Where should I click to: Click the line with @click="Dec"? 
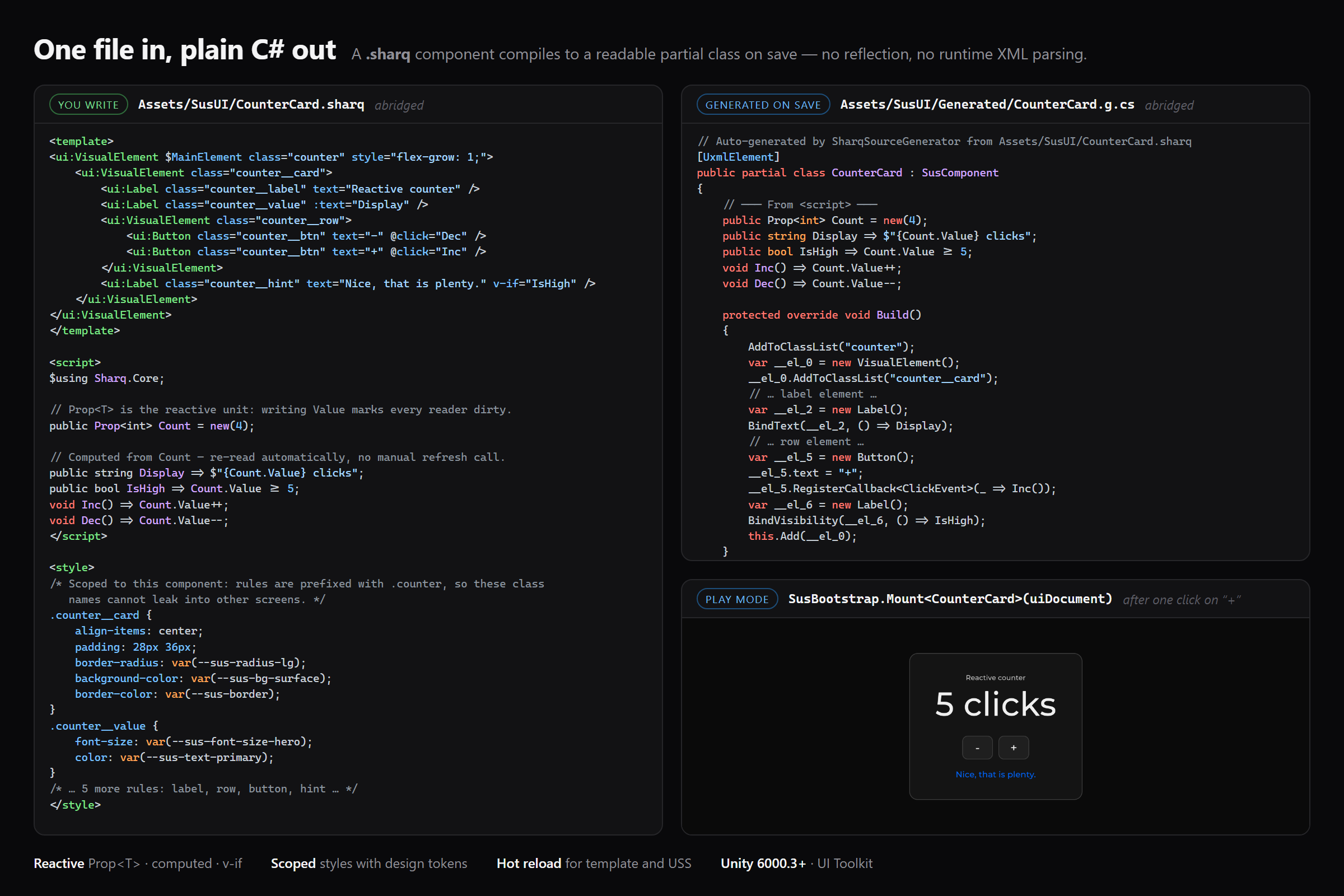click(x=306, y=236)
